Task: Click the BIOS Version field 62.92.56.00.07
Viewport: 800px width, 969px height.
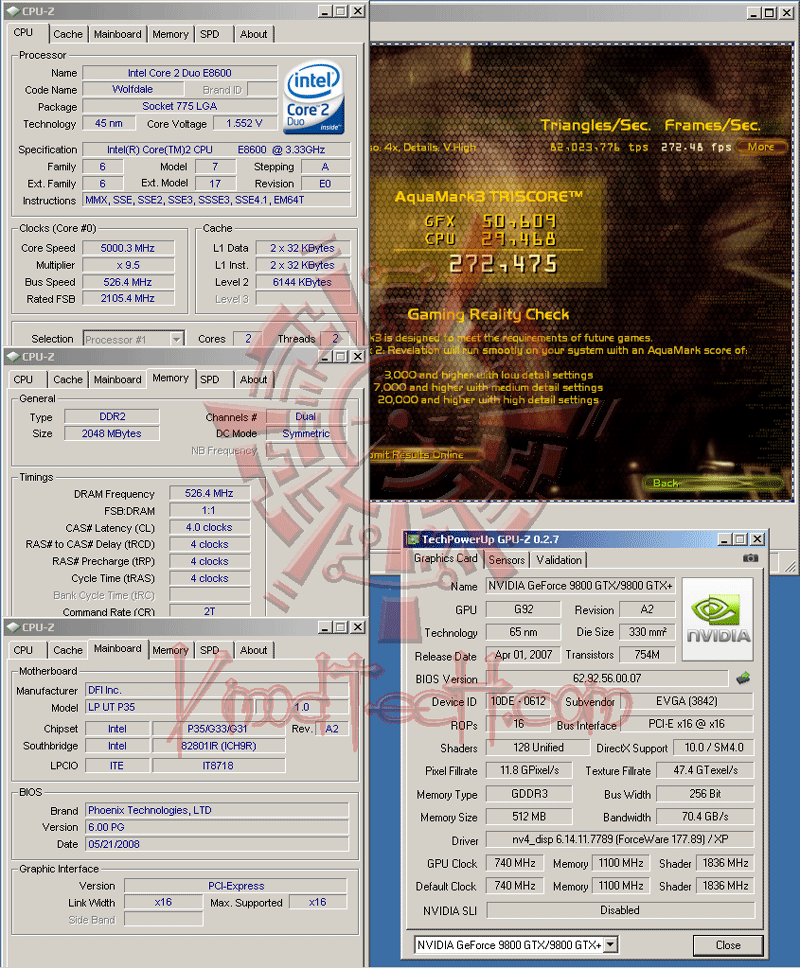Action: coord(607,678)
